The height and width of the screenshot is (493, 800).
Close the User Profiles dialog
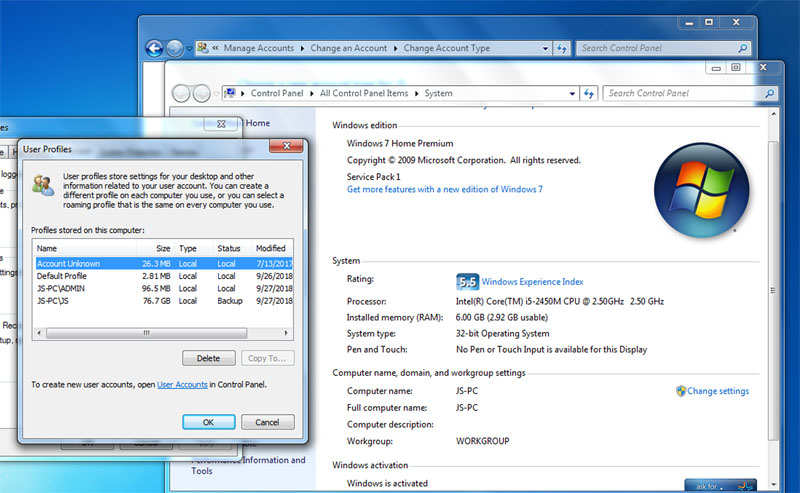[x=286, y=146]
